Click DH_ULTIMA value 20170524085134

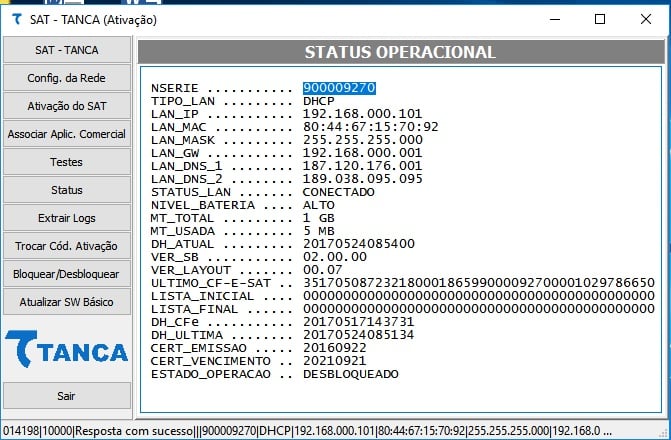click(x=359, y=335)
